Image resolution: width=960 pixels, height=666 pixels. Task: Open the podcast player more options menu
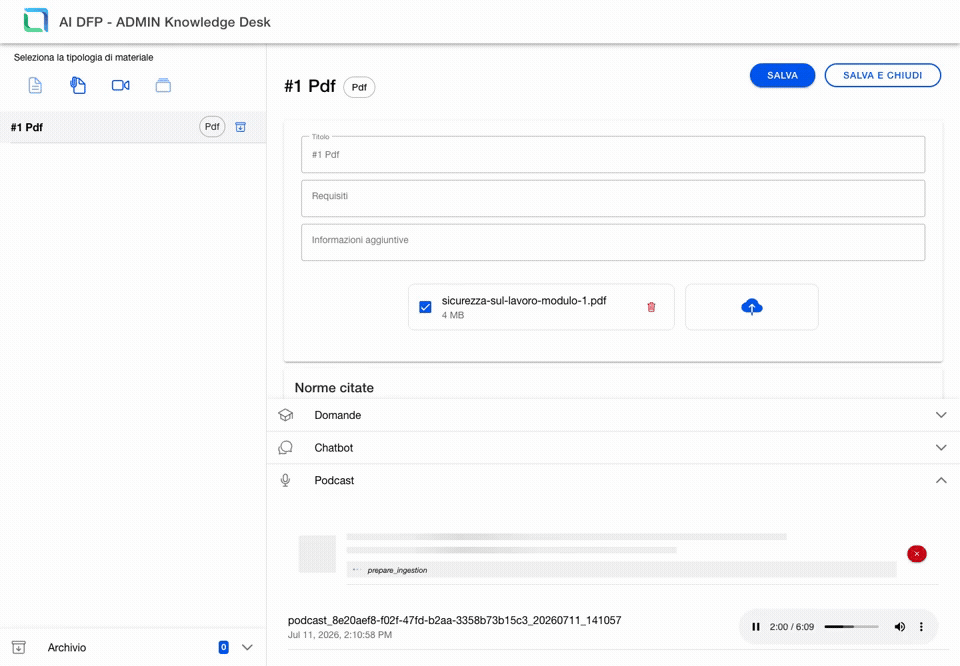click(x=921, y=627)
